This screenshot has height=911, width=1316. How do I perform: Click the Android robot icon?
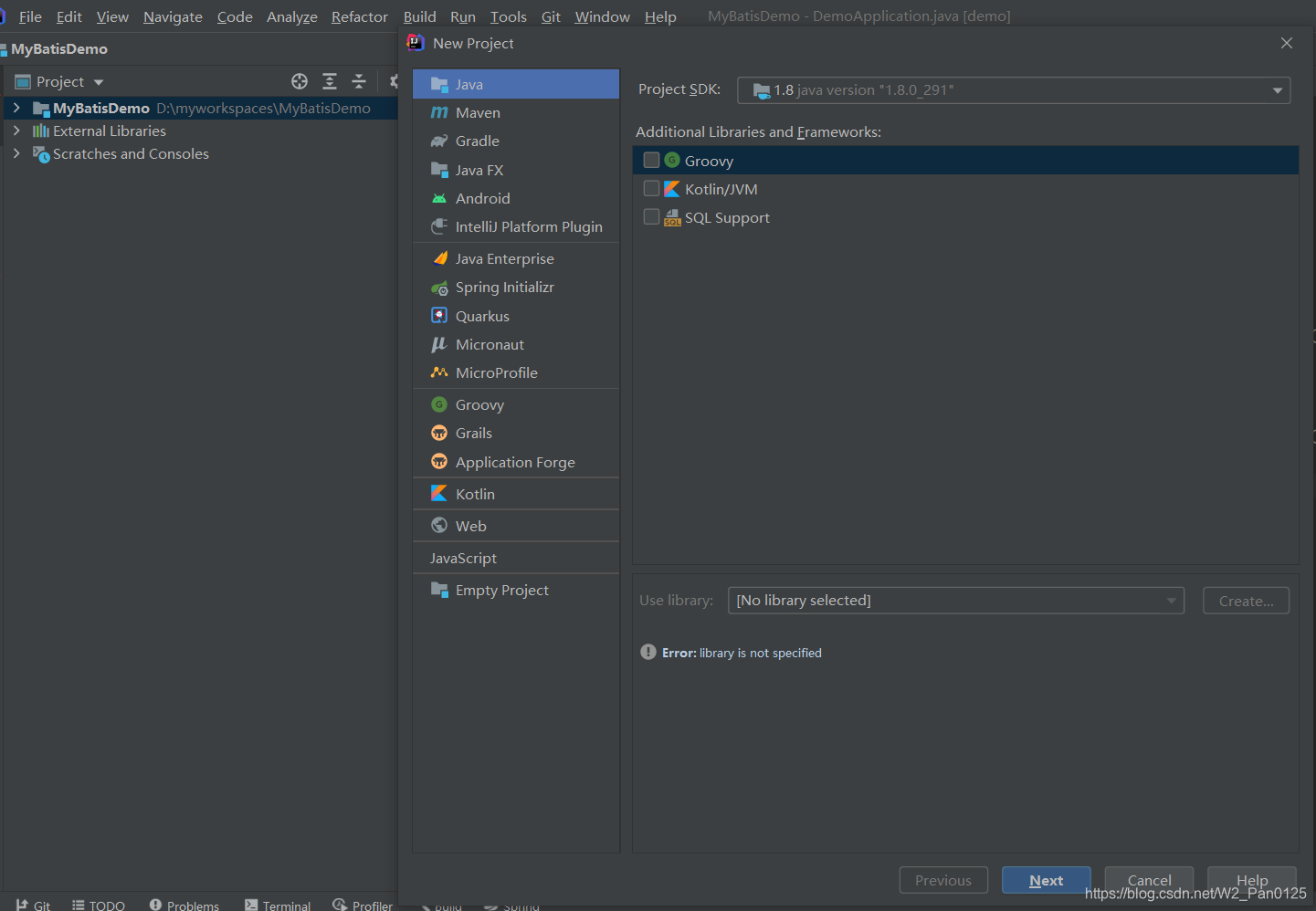(x=439, y=198)
